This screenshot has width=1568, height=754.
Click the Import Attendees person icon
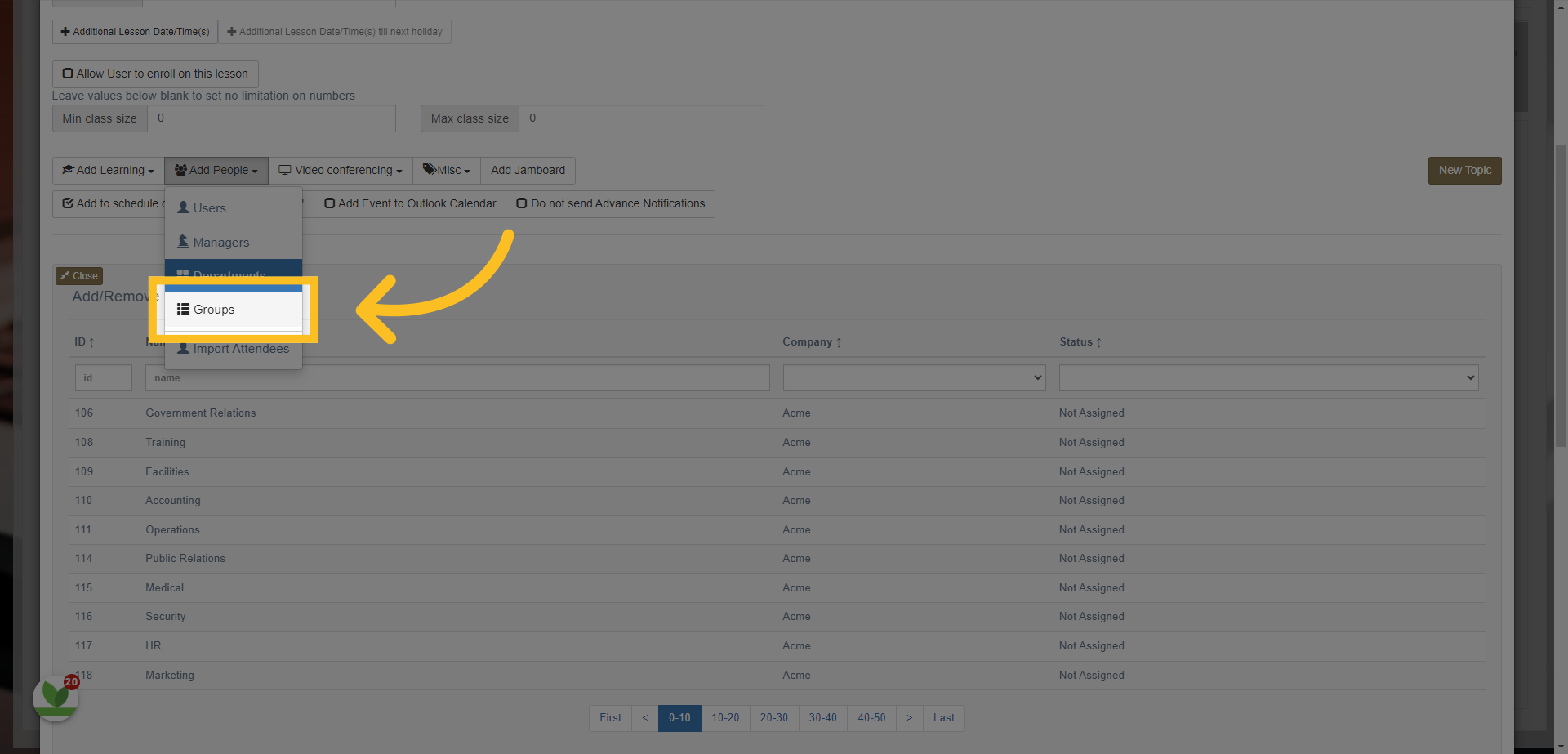point(184,348)
